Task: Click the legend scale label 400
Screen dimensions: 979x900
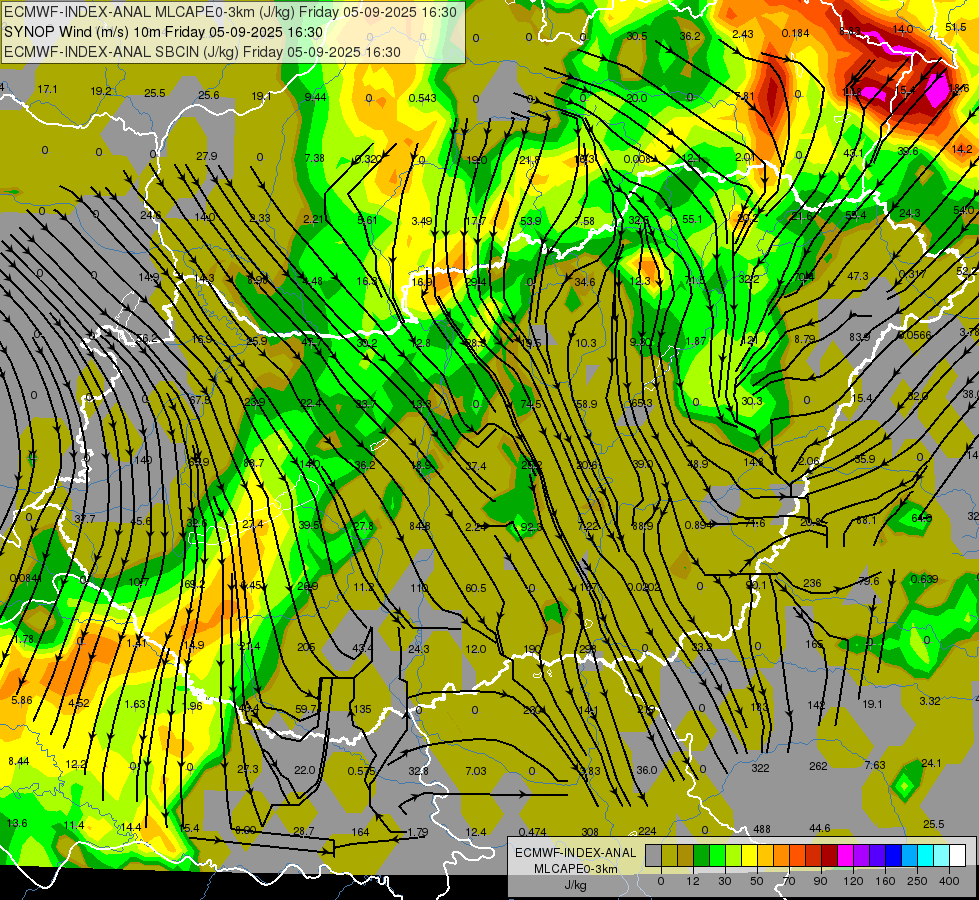Action: pos(949,881)
